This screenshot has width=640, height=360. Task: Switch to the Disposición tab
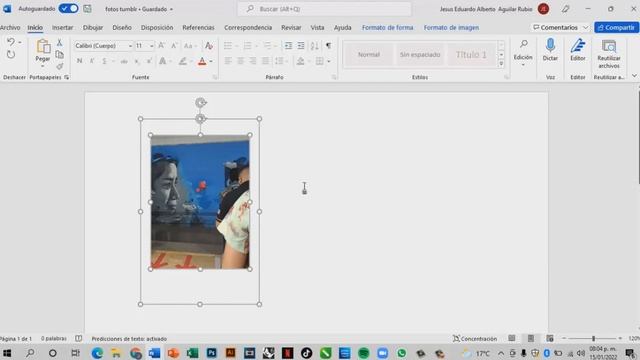[x=157, y=27]
